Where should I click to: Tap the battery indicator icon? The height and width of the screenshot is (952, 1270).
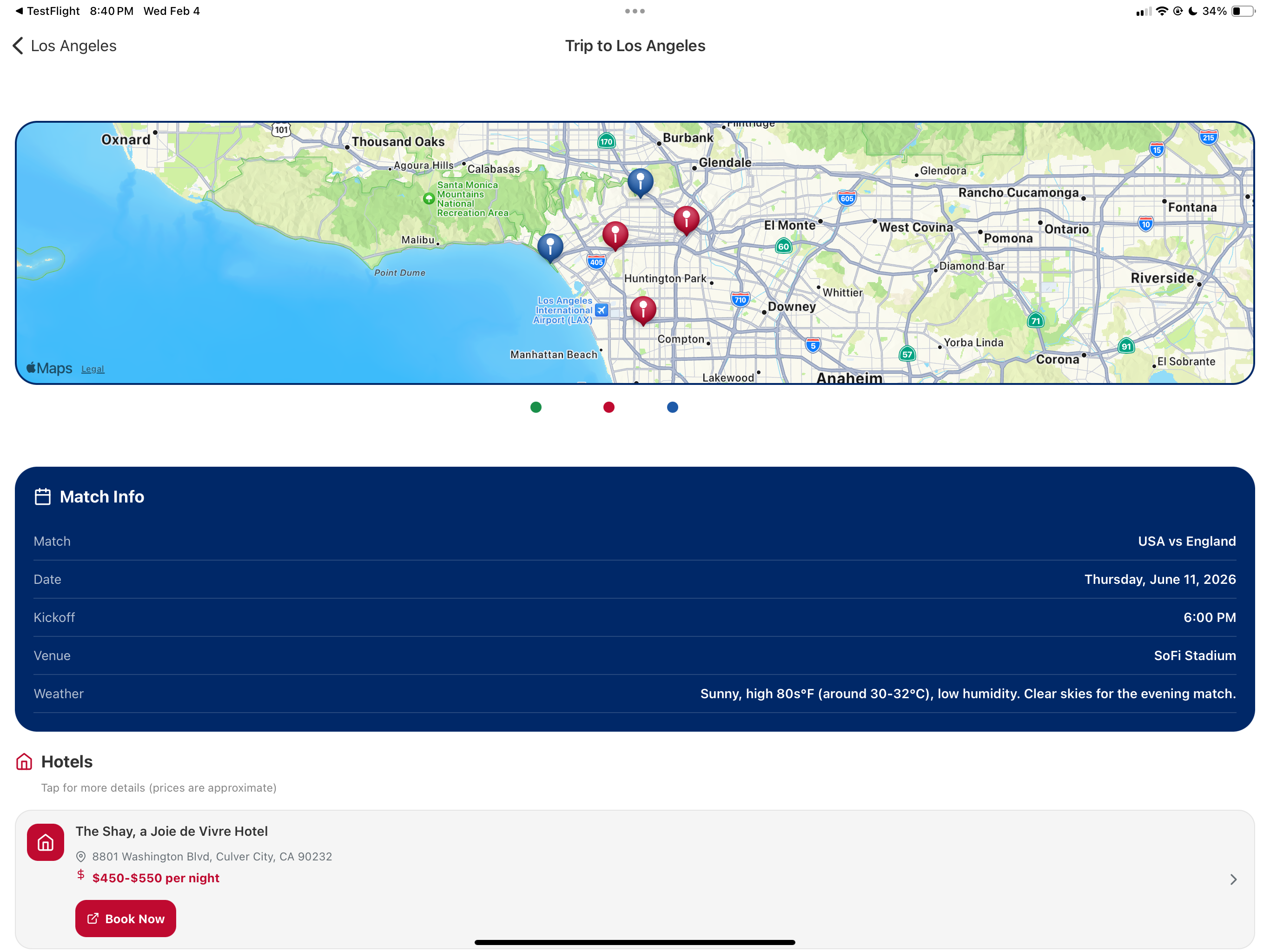[1243, 11]
